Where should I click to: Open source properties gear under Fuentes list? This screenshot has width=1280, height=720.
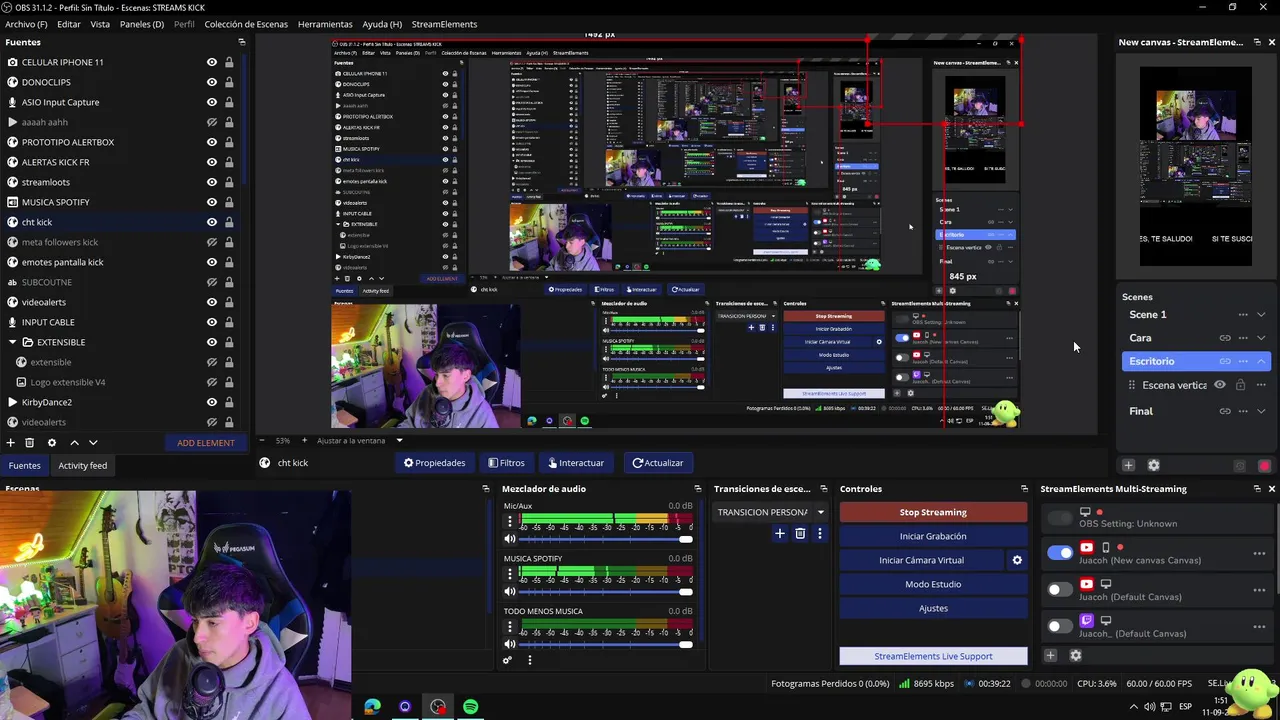coord(52,442)
